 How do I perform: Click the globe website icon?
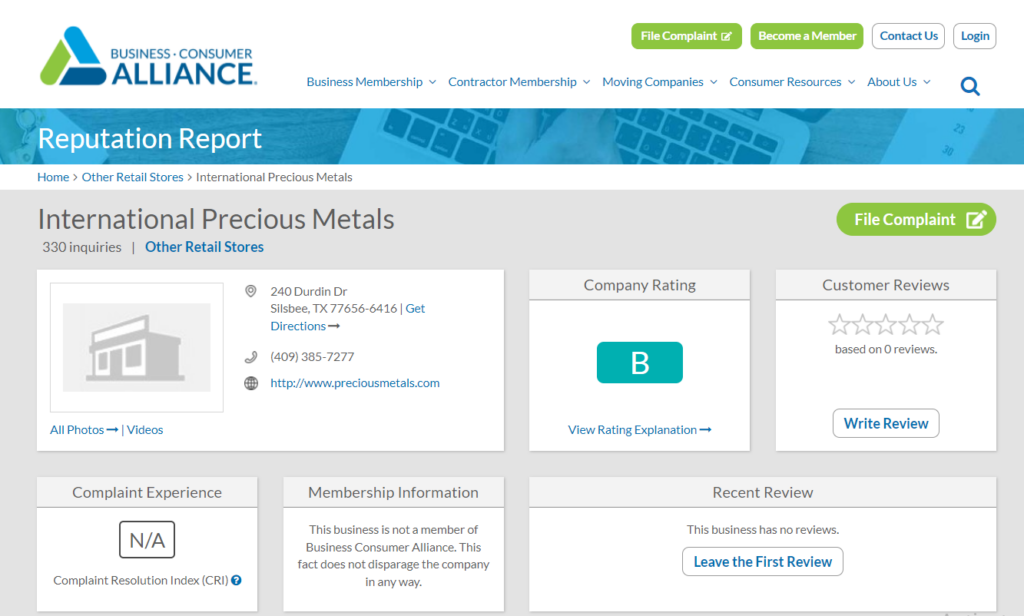[x=251, y=383]
